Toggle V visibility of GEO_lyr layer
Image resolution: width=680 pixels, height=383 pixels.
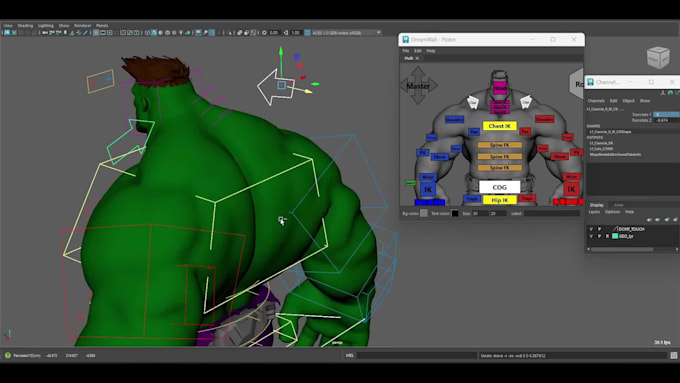[x=591, y=236]
